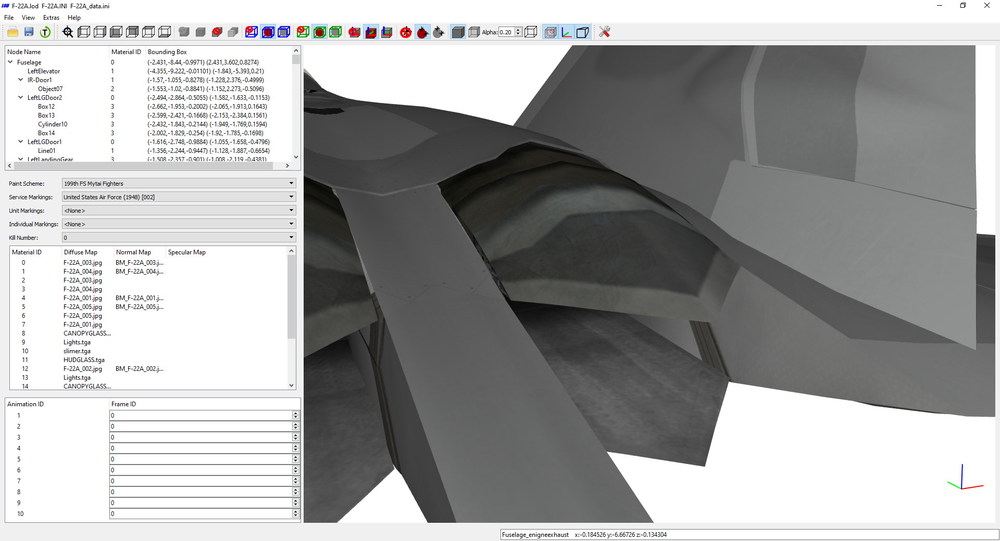Open the Unit Markings dropdown
Image resolution: width=1000 pixels, height=541 pixels.
[179, 211]
